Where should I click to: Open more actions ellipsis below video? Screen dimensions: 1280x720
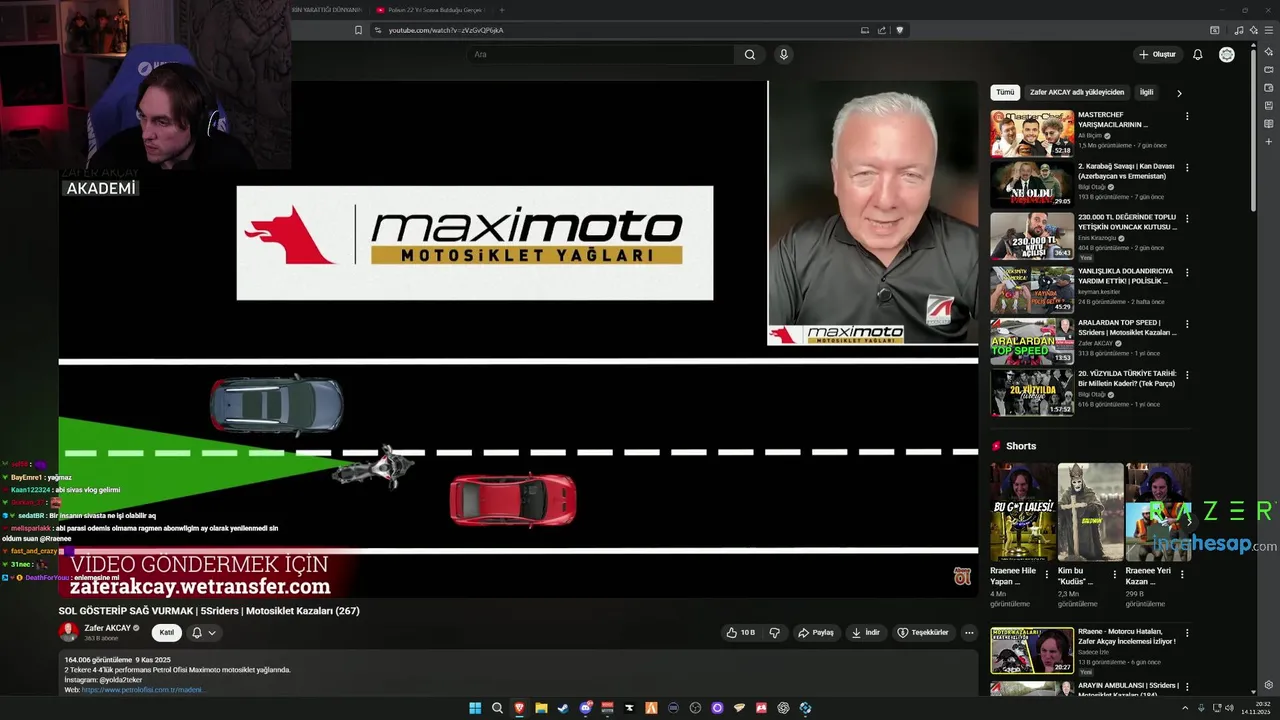pyautogui.click(x=968, y=632)
